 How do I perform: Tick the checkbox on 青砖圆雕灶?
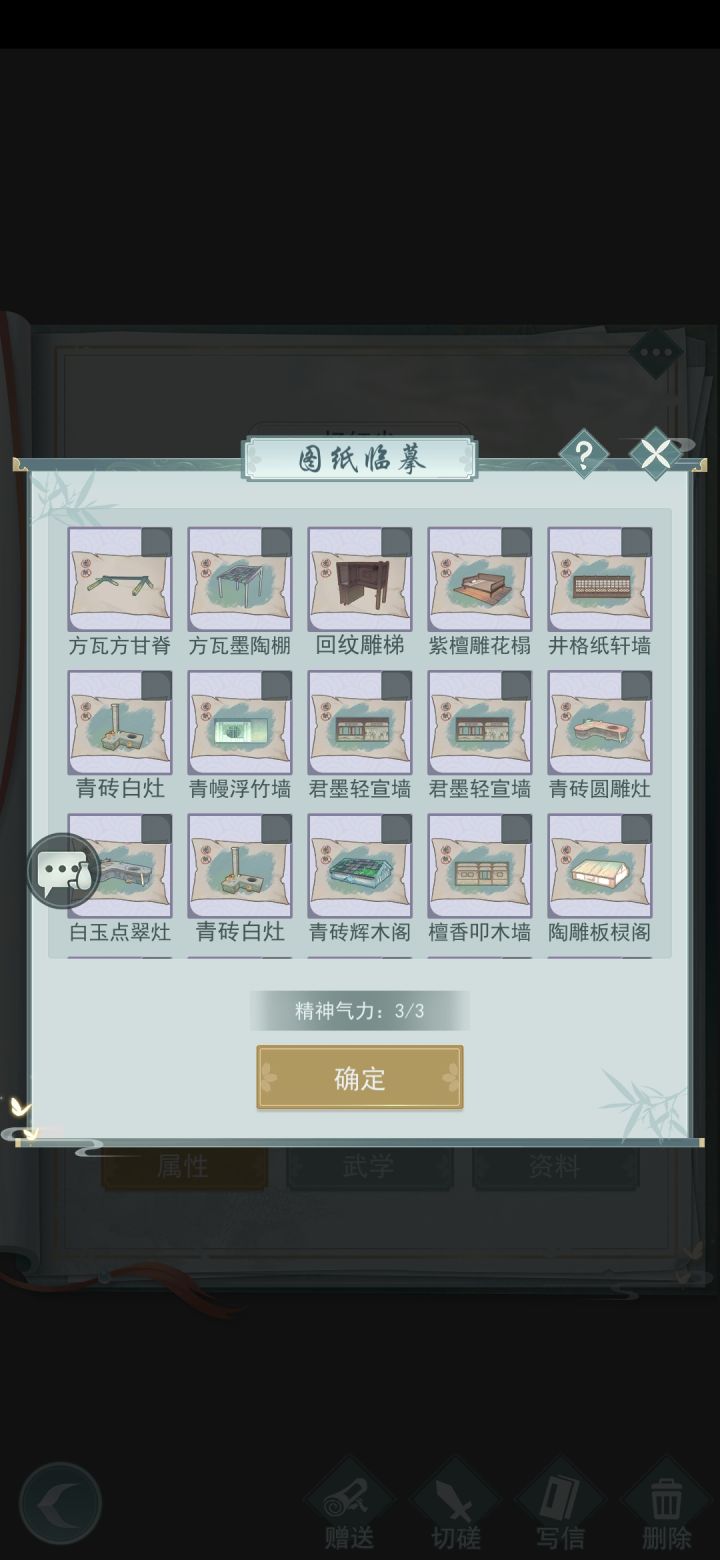(636, 686)
